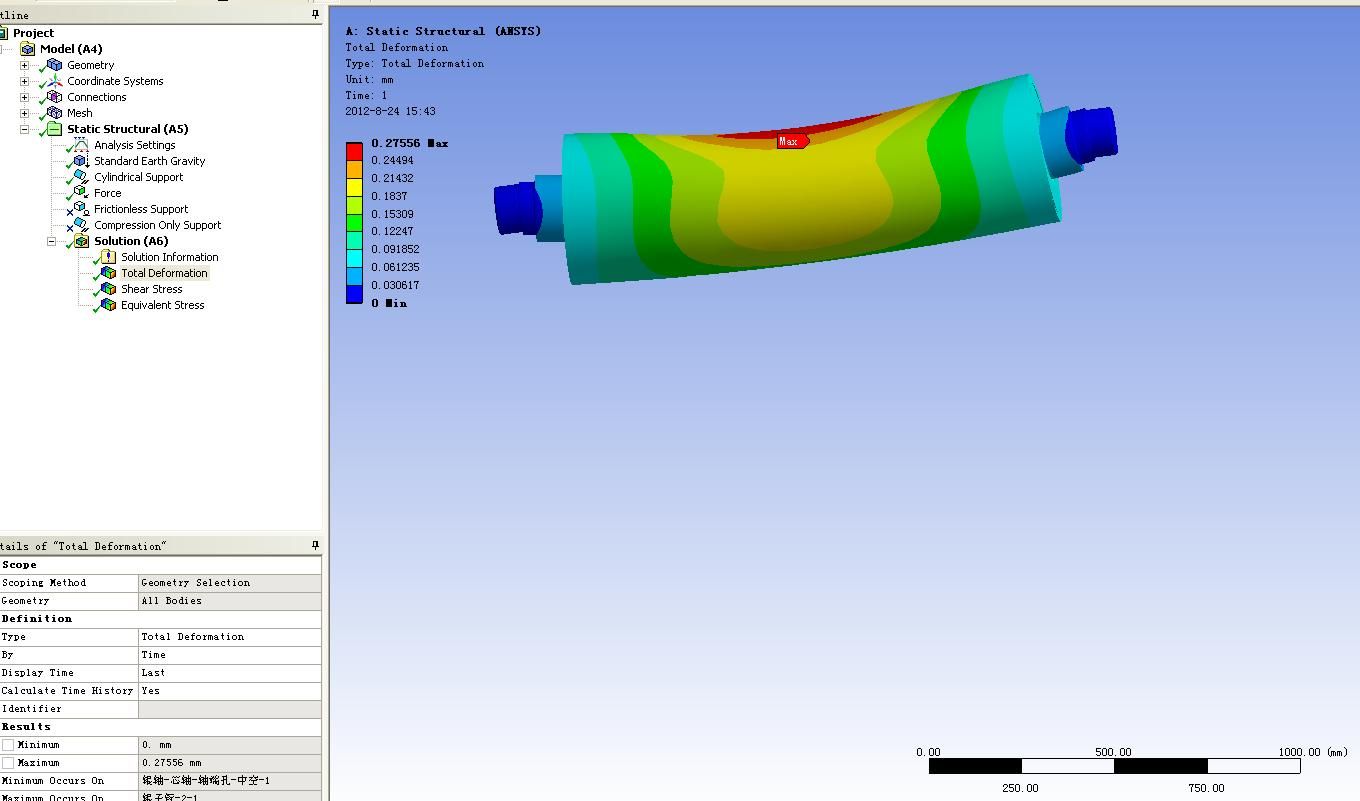Click the Shear Stress result icon
Screen dimensions: 1360x801
tap(107, 289)
